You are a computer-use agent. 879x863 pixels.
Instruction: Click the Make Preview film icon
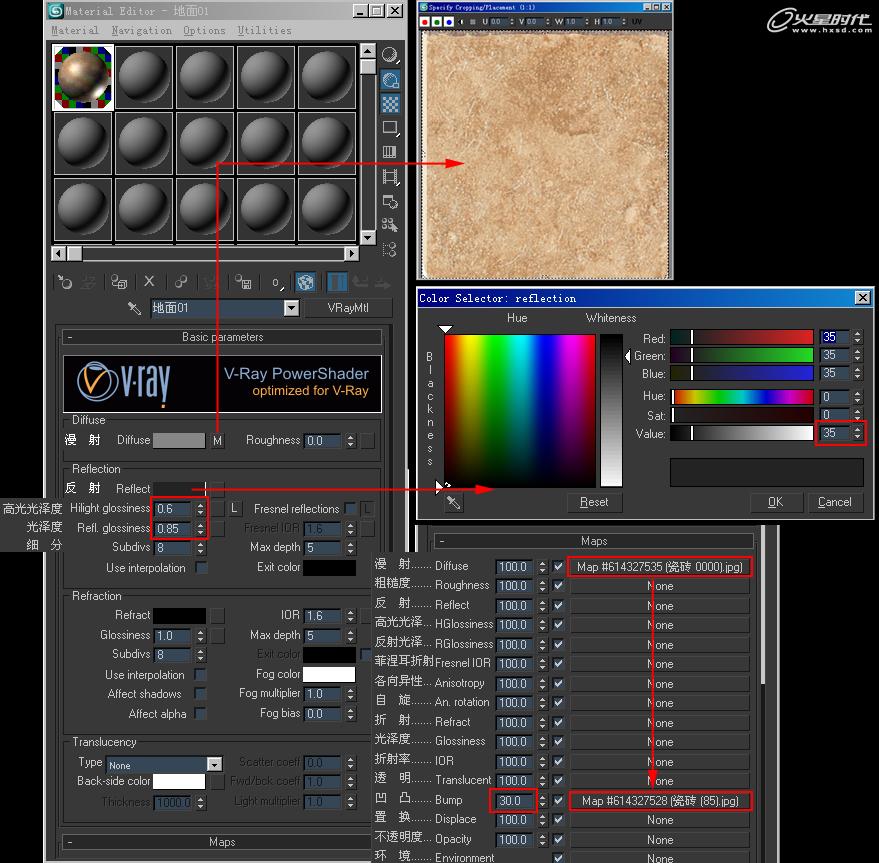390,177
